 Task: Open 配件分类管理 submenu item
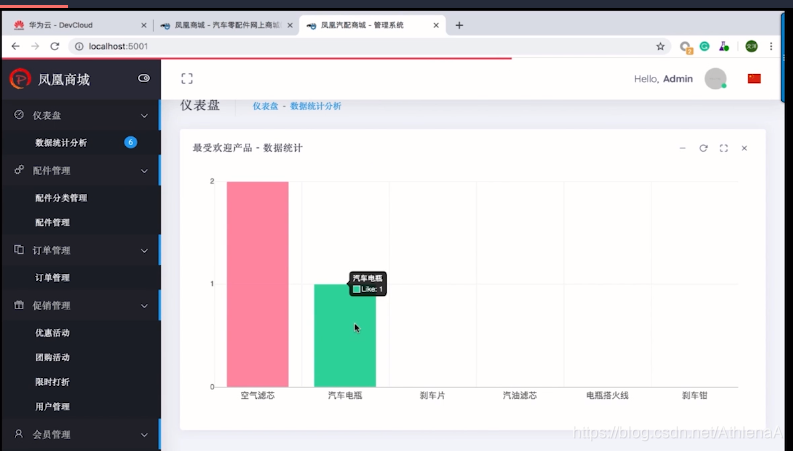61,198
